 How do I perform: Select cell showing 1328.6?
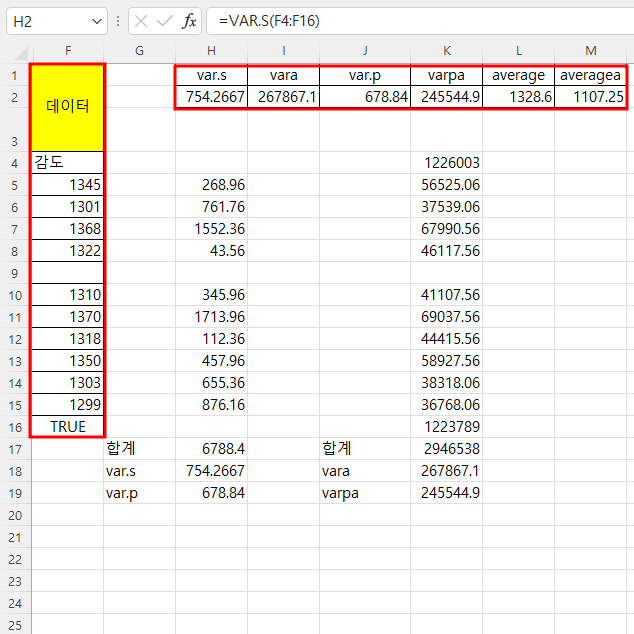(x=518, y=97)
